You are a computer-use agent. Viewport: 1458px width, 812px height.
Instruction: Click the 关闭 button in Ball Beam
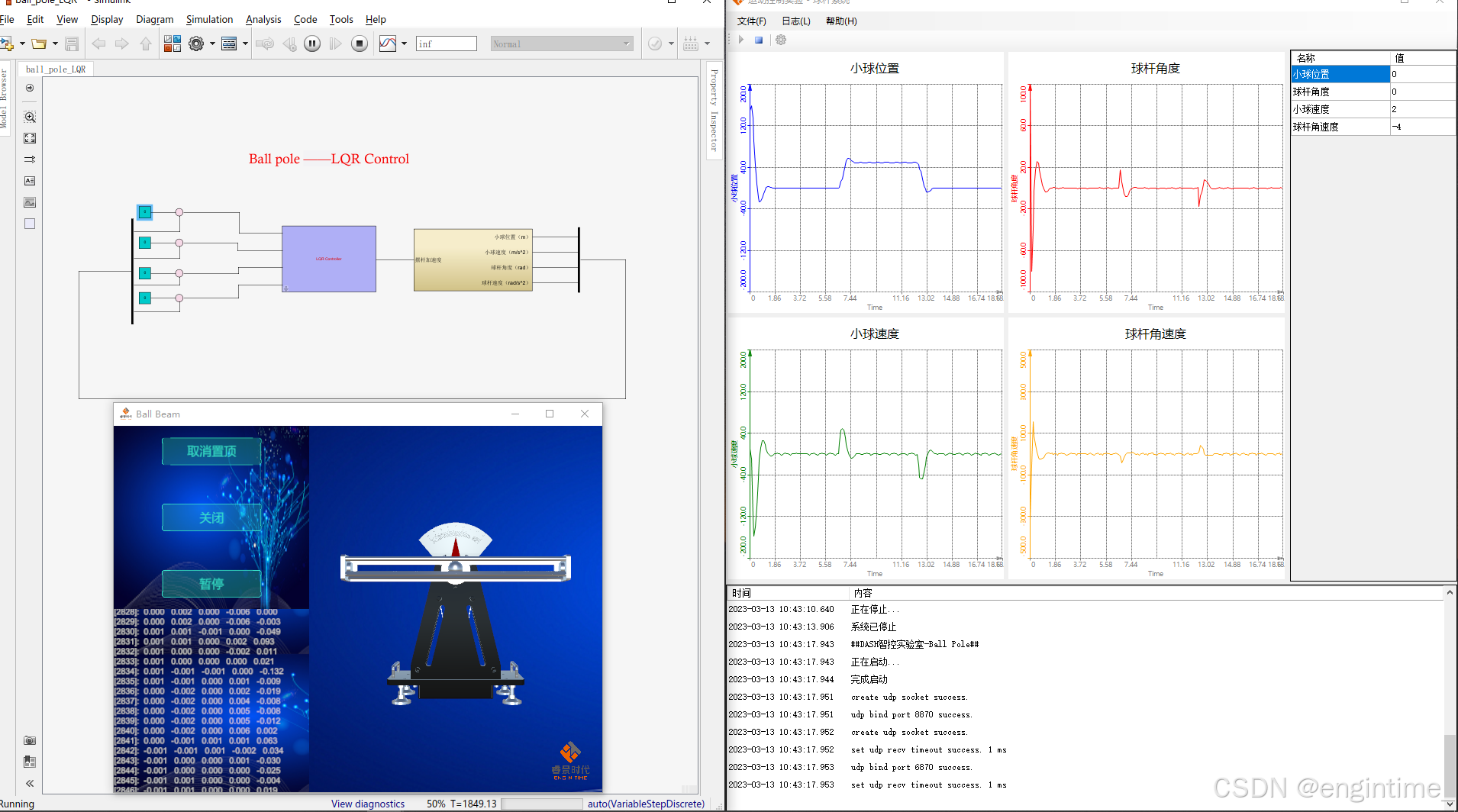click(x=211, y=517)
